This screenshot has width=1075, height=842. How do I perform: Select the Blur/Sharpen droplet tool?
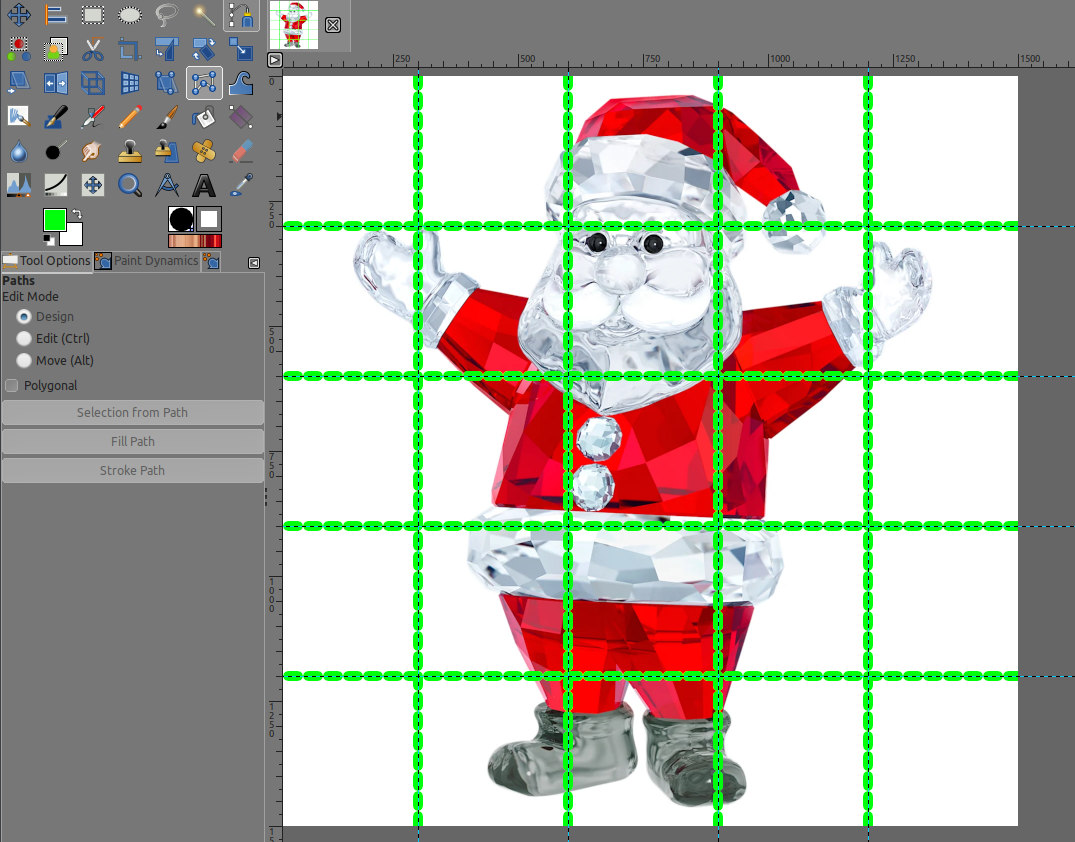pyautogui.click(x=19, y=151)
